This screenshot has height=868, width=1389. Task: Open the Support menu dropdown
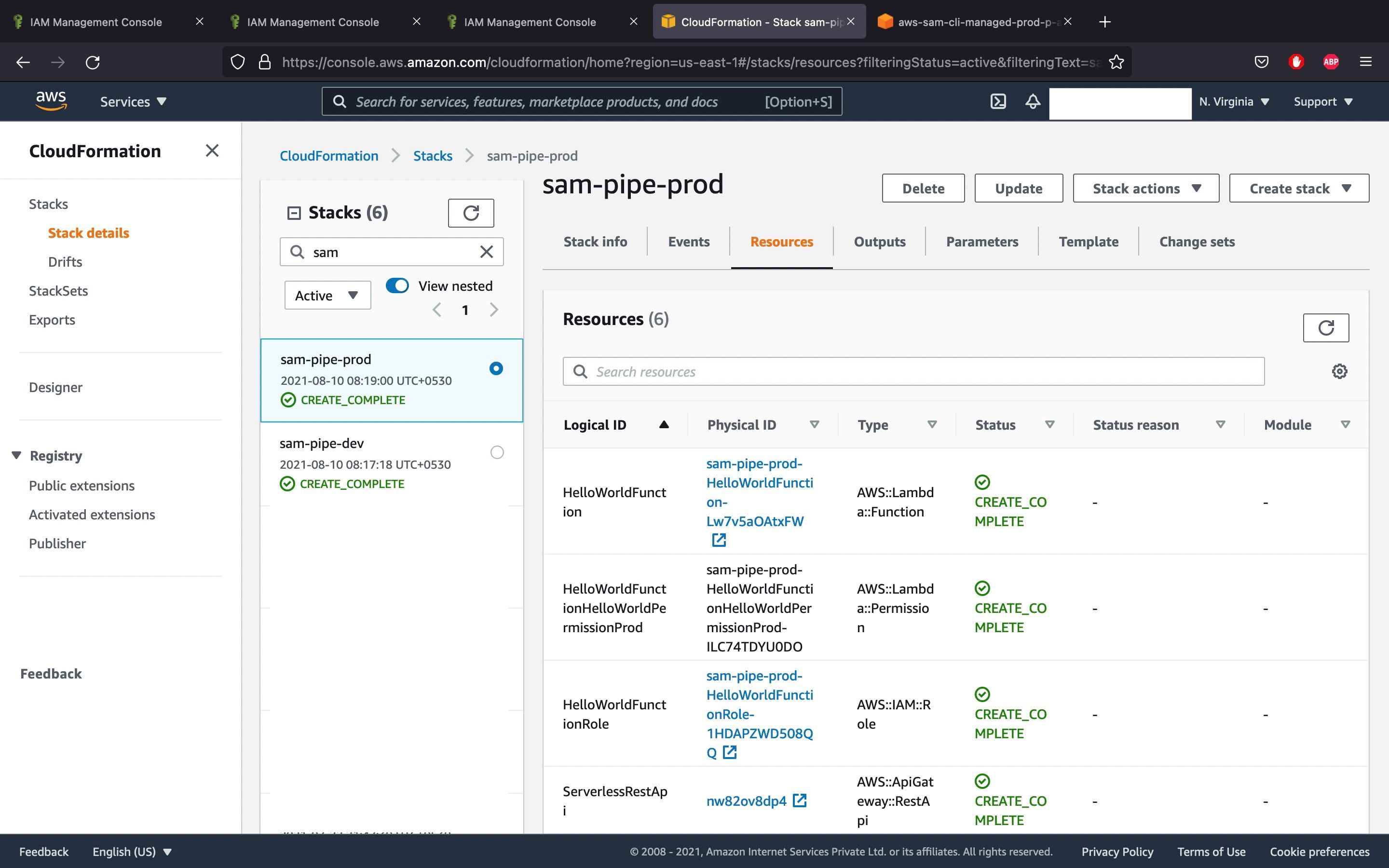click(x=1323, y=102)
